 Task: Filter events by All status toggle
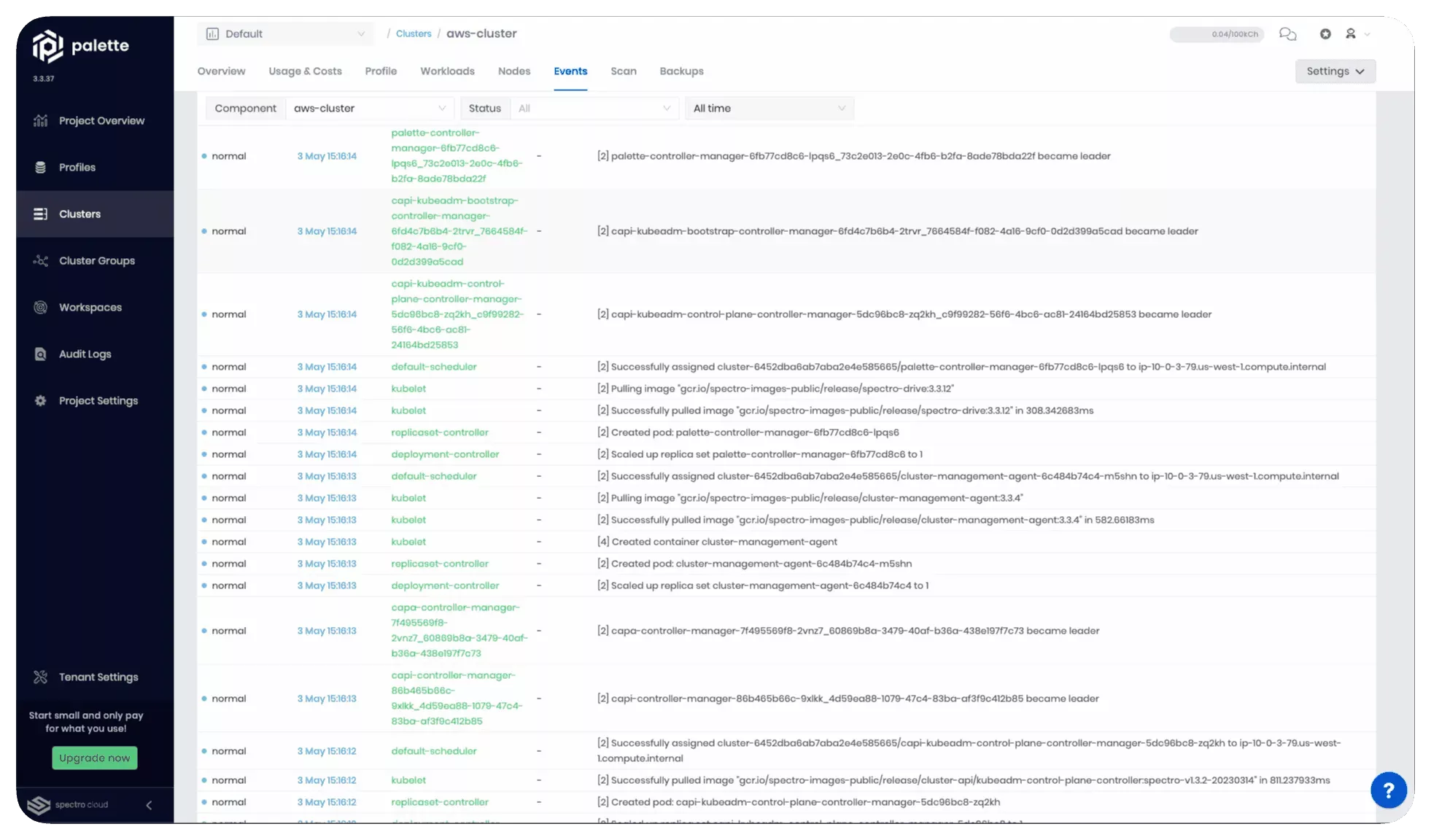(x=590, y=108)
